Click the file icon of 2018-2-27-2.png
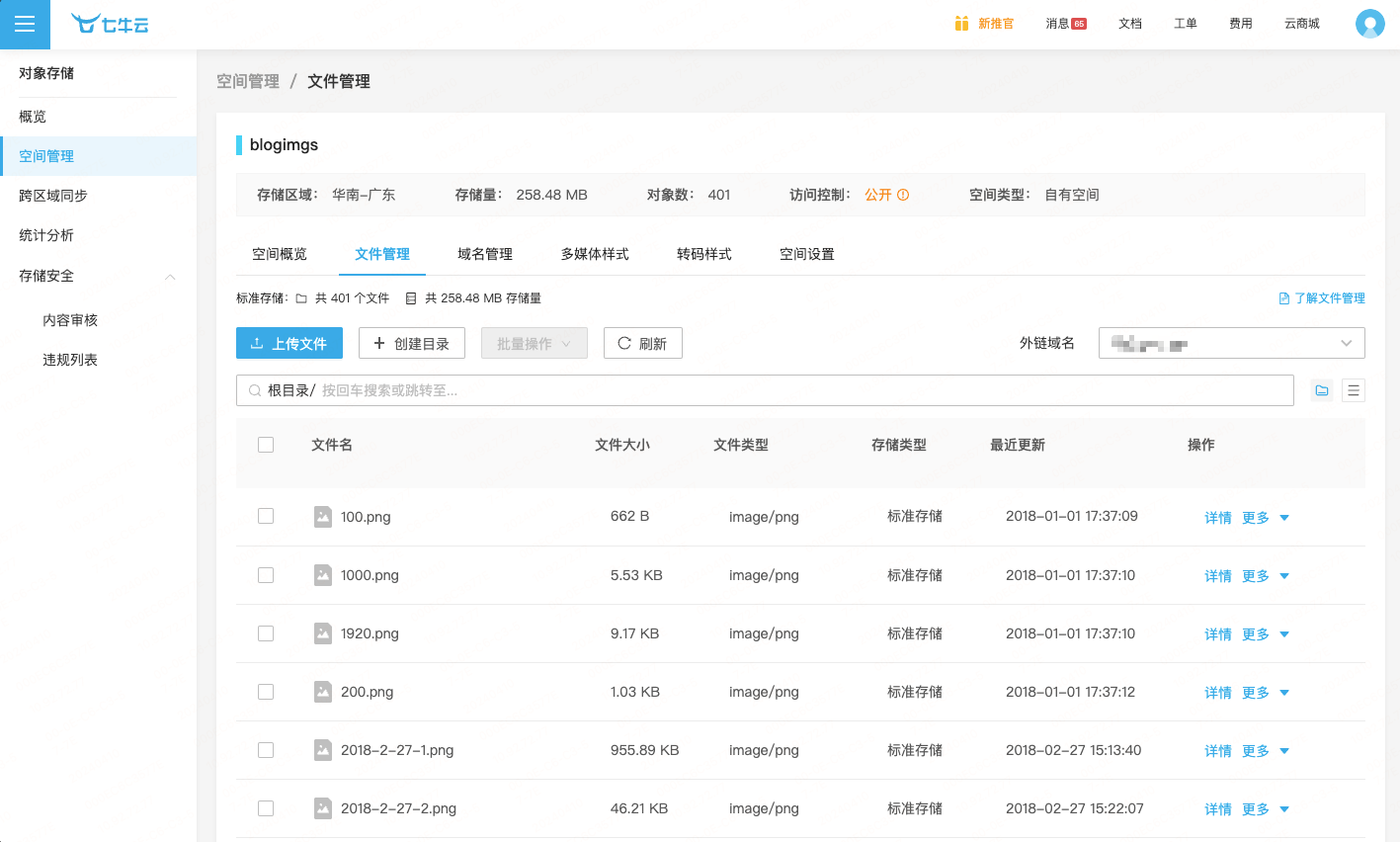The height and width of the screenshot is (842, 1400). click(x=323, y=807)
